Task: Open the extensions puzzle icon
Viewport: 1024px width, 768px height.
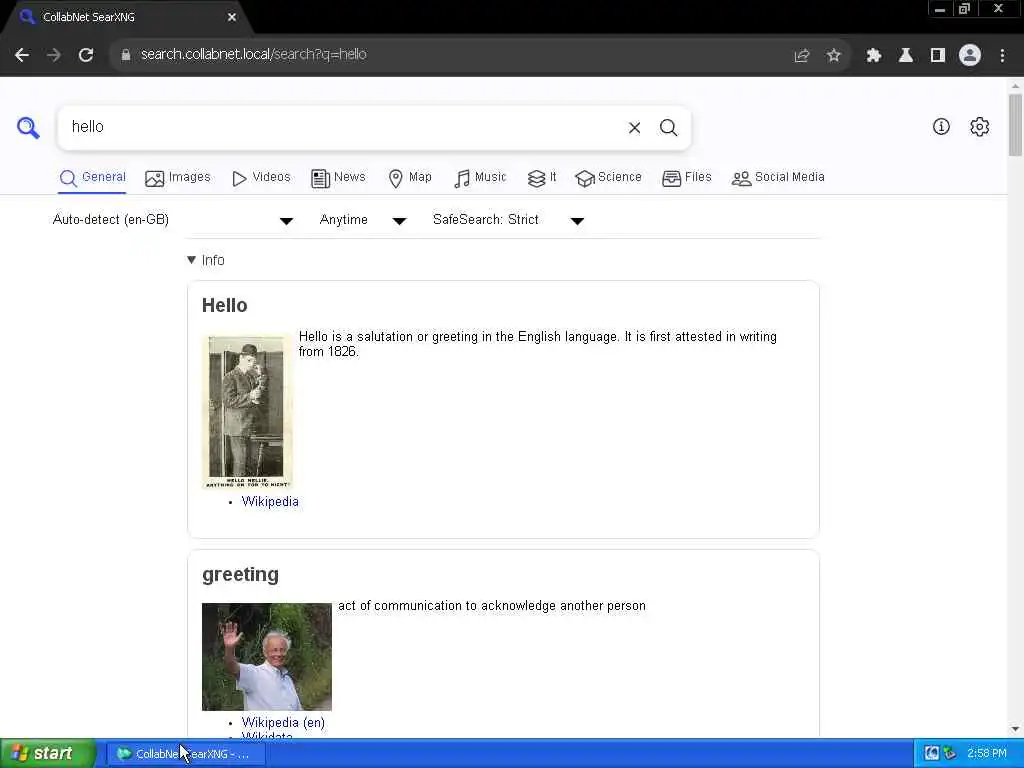Action: pos(874,56)
